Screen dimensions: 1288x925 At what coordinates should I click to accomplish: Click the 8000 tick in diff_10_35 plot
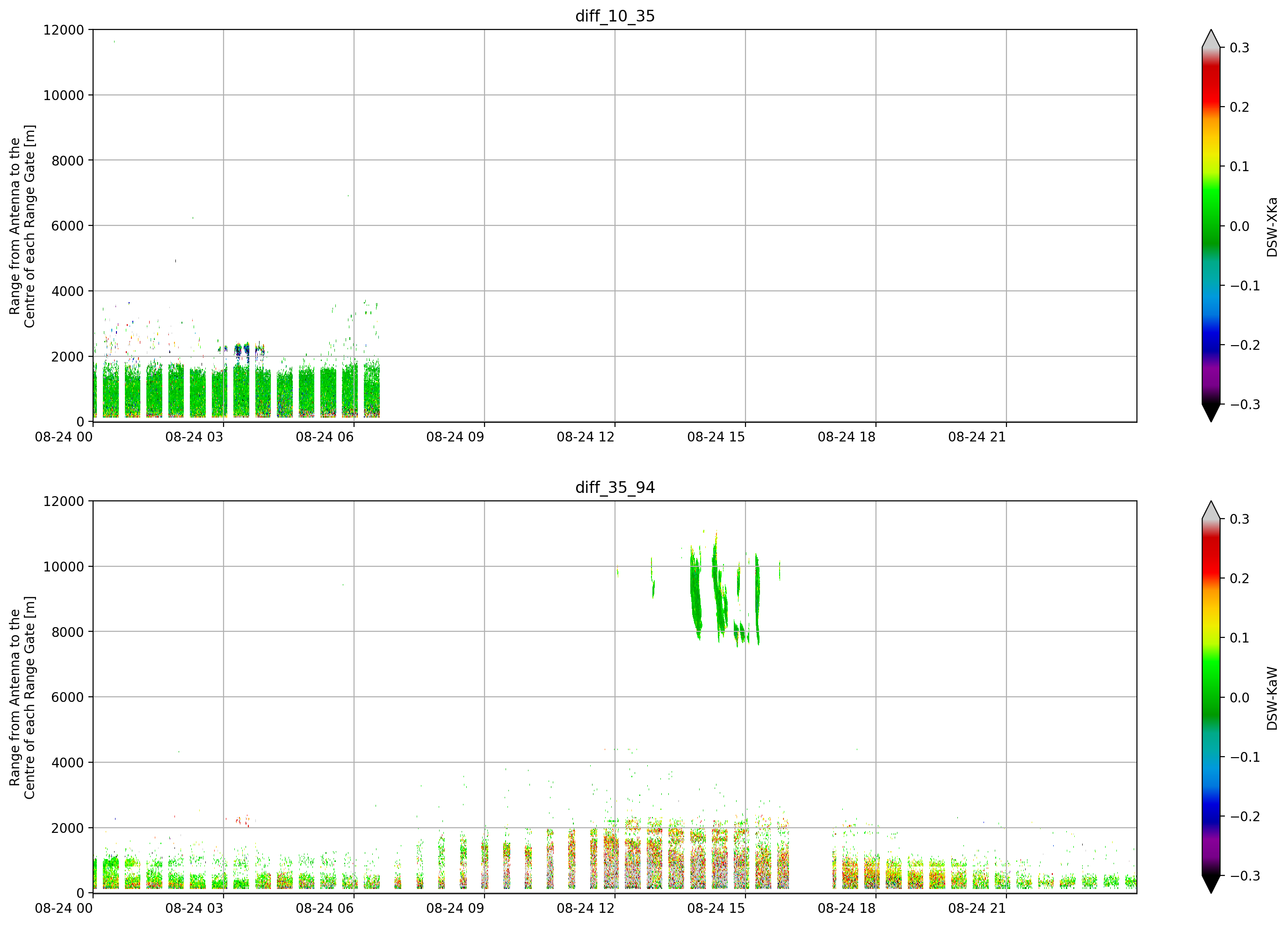pos(67,161)
